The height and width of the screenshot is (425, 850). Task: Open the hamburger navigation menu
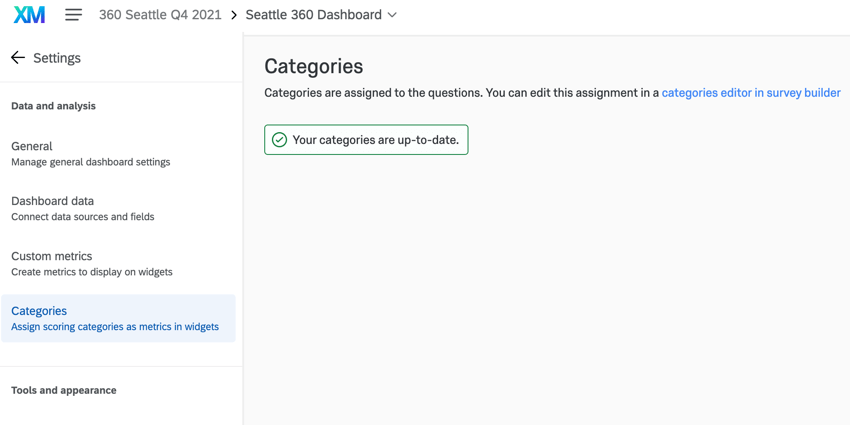[x=73, y=15]
